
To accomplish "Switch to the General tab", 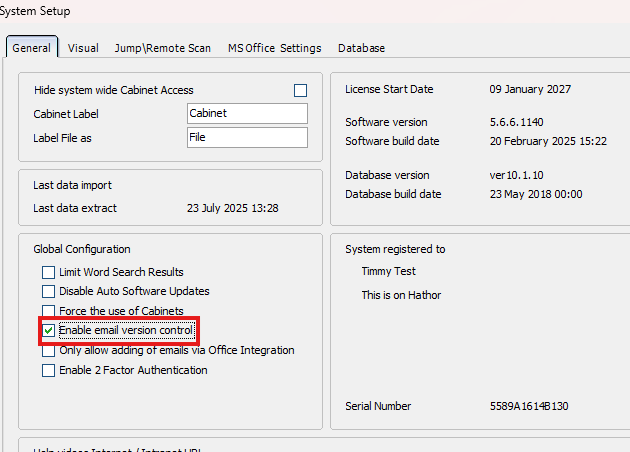I will (x=31, y=48).
